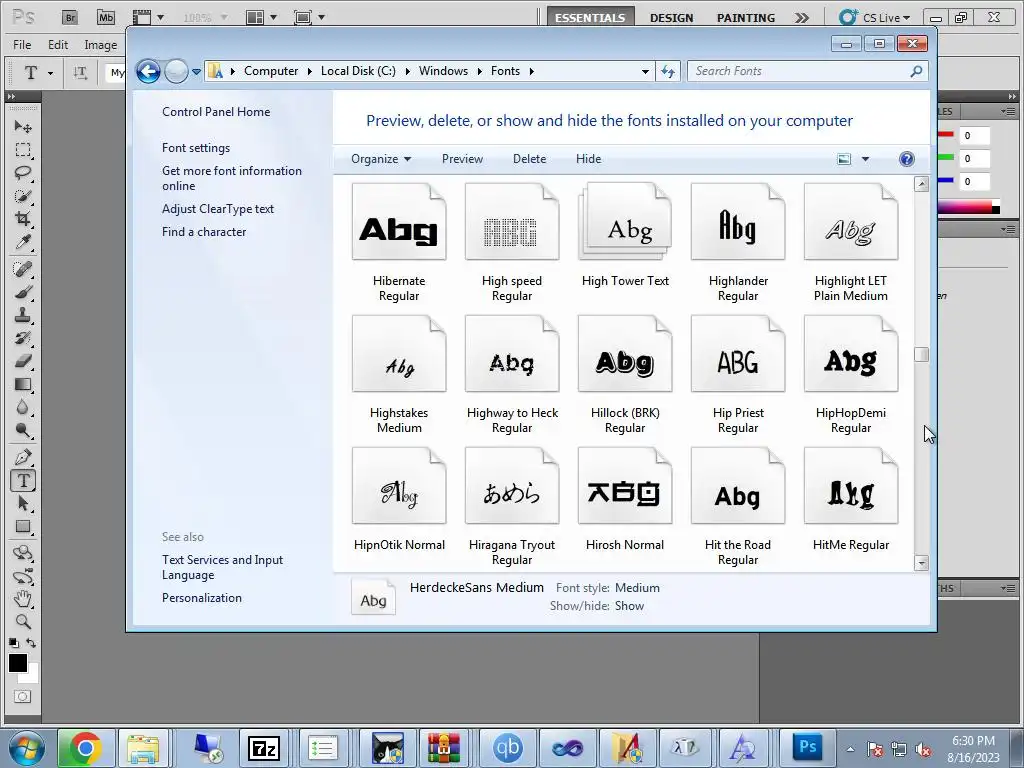Image resolution: width=1024 pixels, height=768 pixels.
Task: Open recent pages dropdown next to navigation arrows
Action: coord(196,72)
